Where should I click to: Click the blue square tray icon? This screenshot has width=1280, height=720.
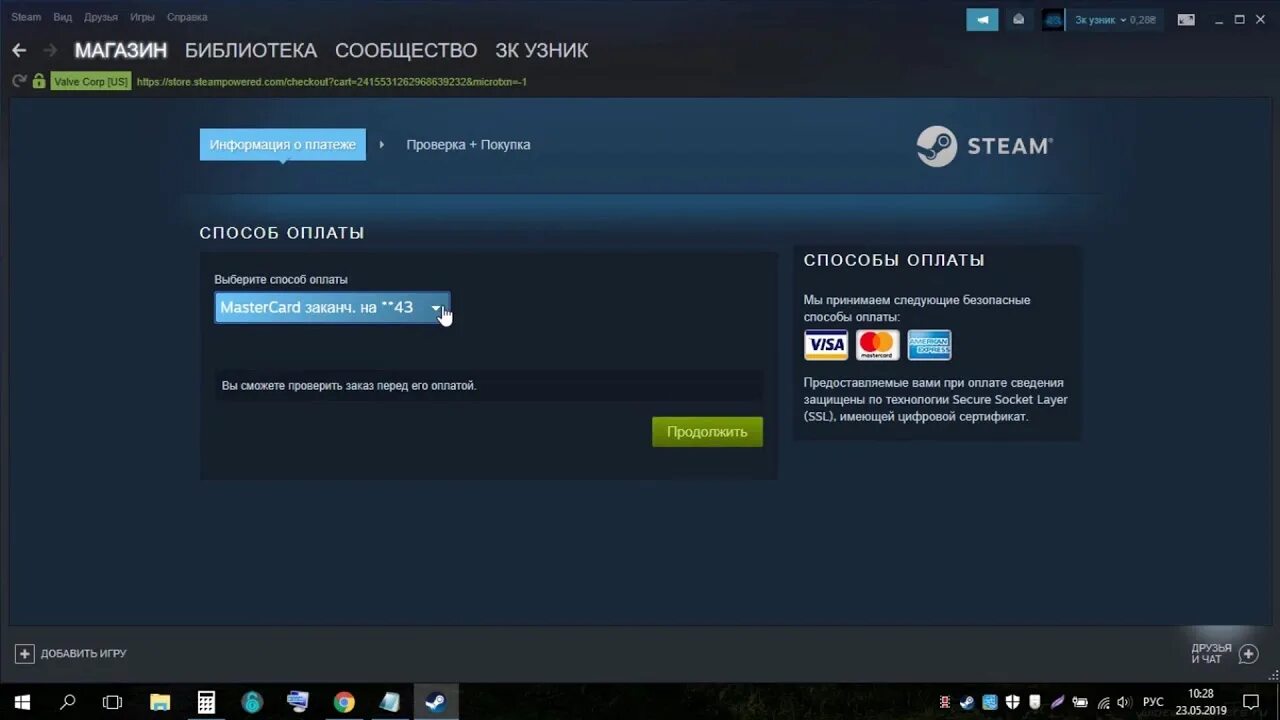tap(990, 702)
